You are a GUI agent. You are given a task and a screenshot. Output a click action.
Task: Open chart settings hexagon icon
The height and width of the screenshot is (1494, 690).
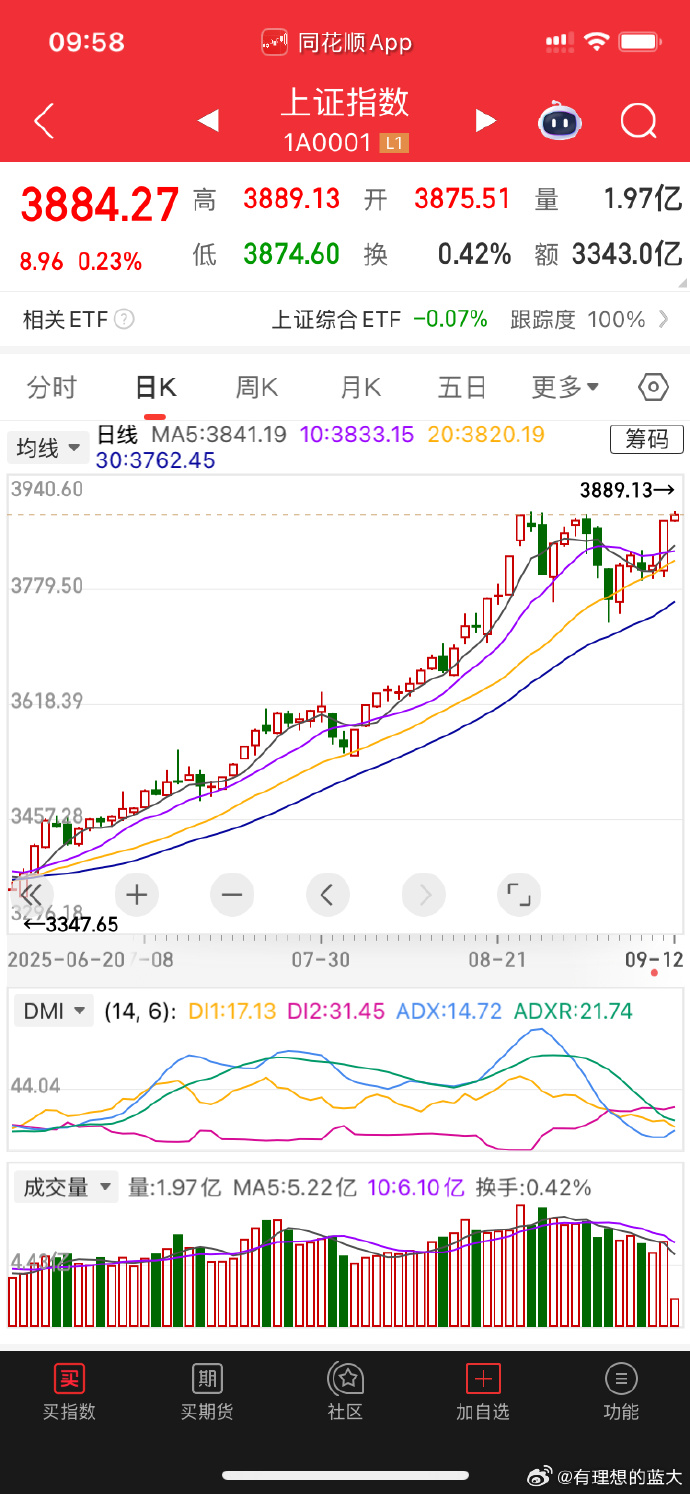point(652,387)
